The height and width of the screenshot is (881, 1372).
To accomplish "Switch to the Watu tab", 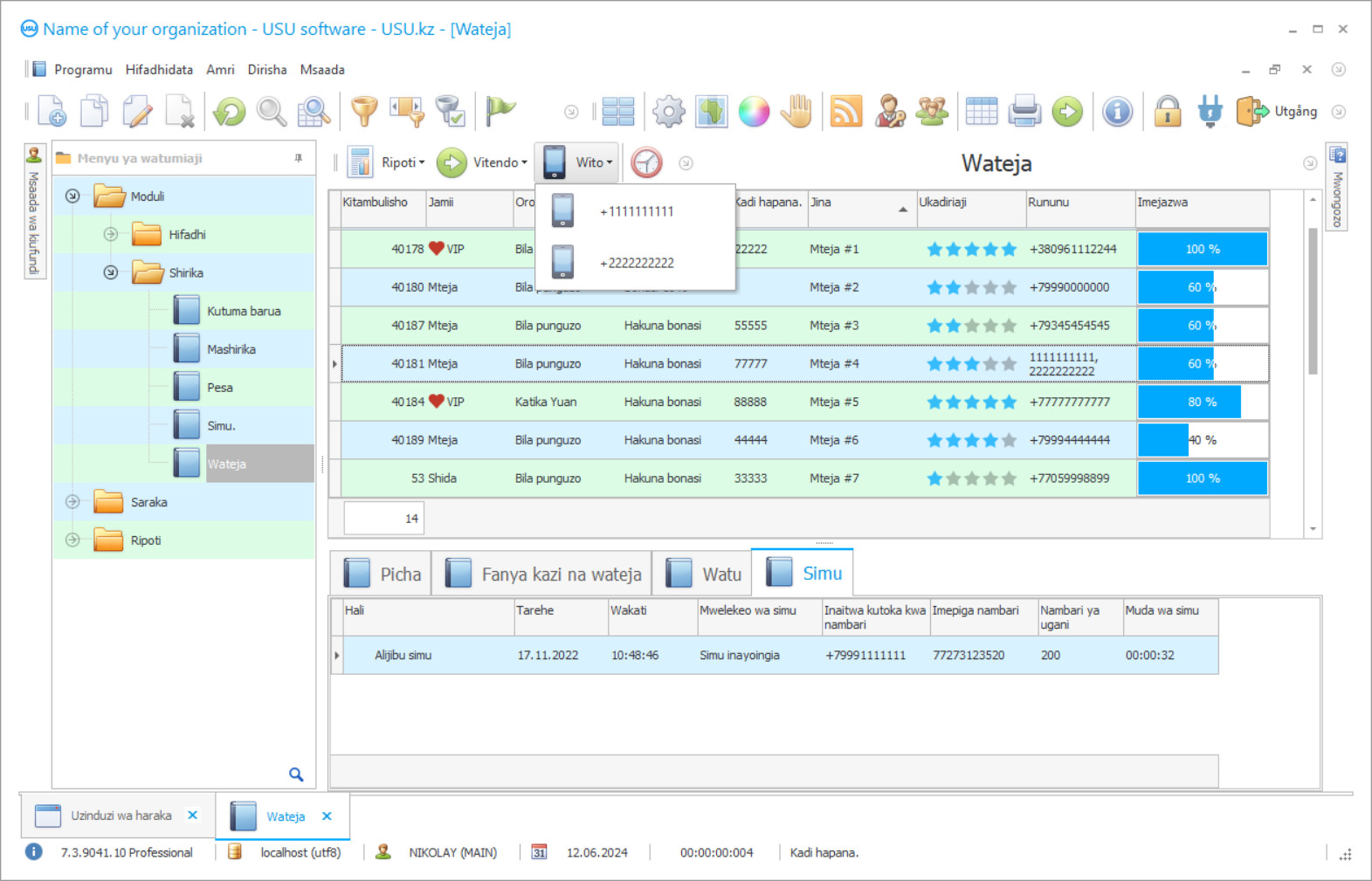I will click(x=703, y=574).
